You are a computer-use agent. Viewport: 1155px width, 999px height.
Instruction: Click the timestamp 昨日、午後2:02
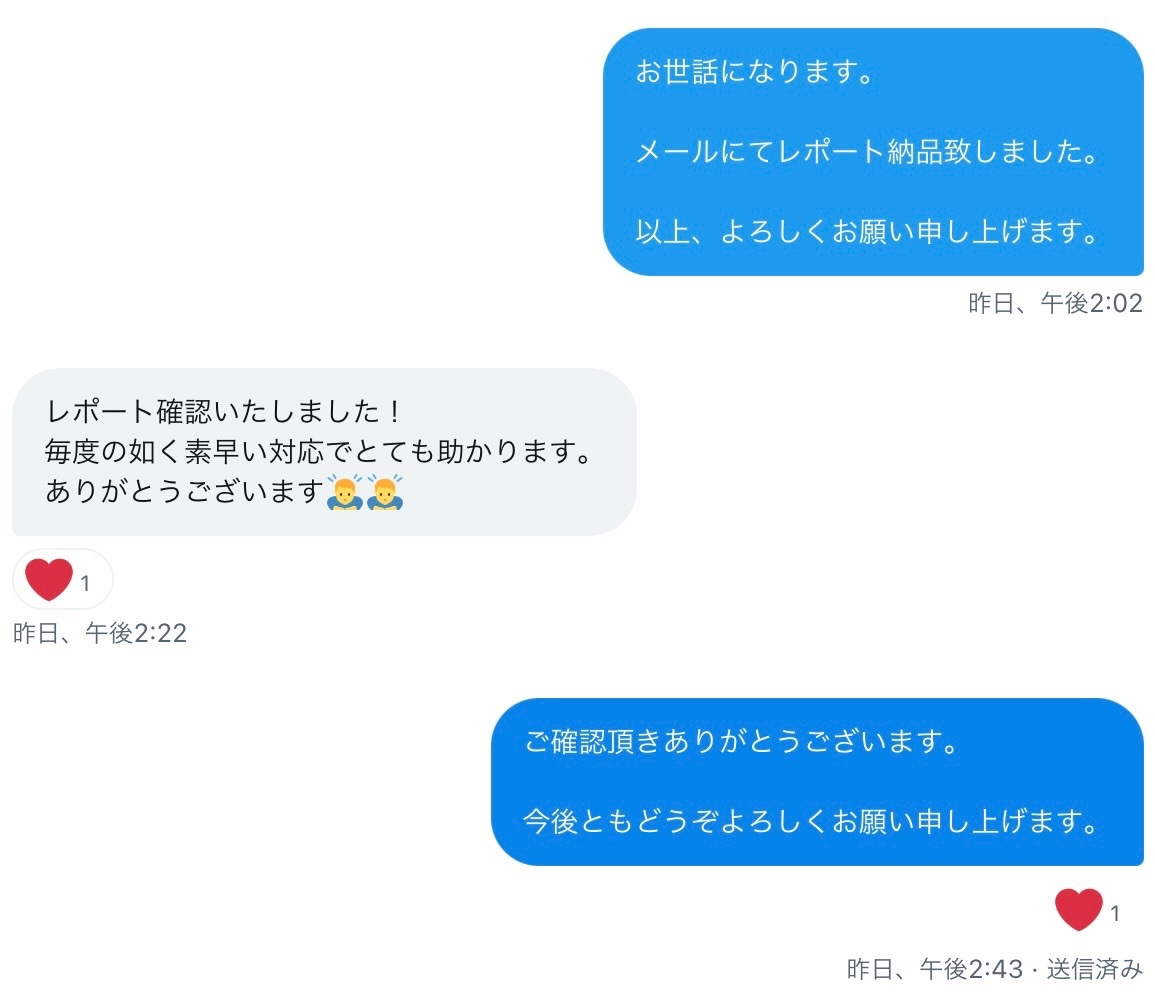pyautogui.click(x=1055, y=303)
